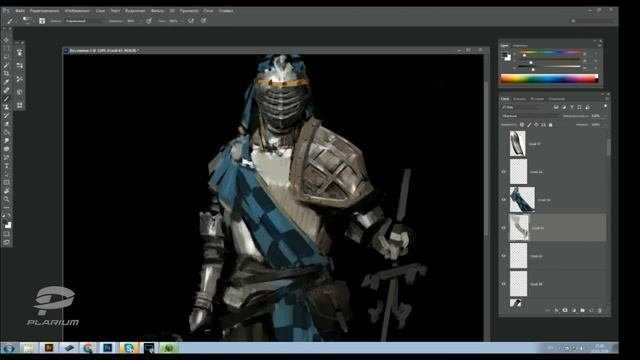Open the Изображение menu
Image resolution: width=640 pixels, height=360 pixels.
click(78, 11)
